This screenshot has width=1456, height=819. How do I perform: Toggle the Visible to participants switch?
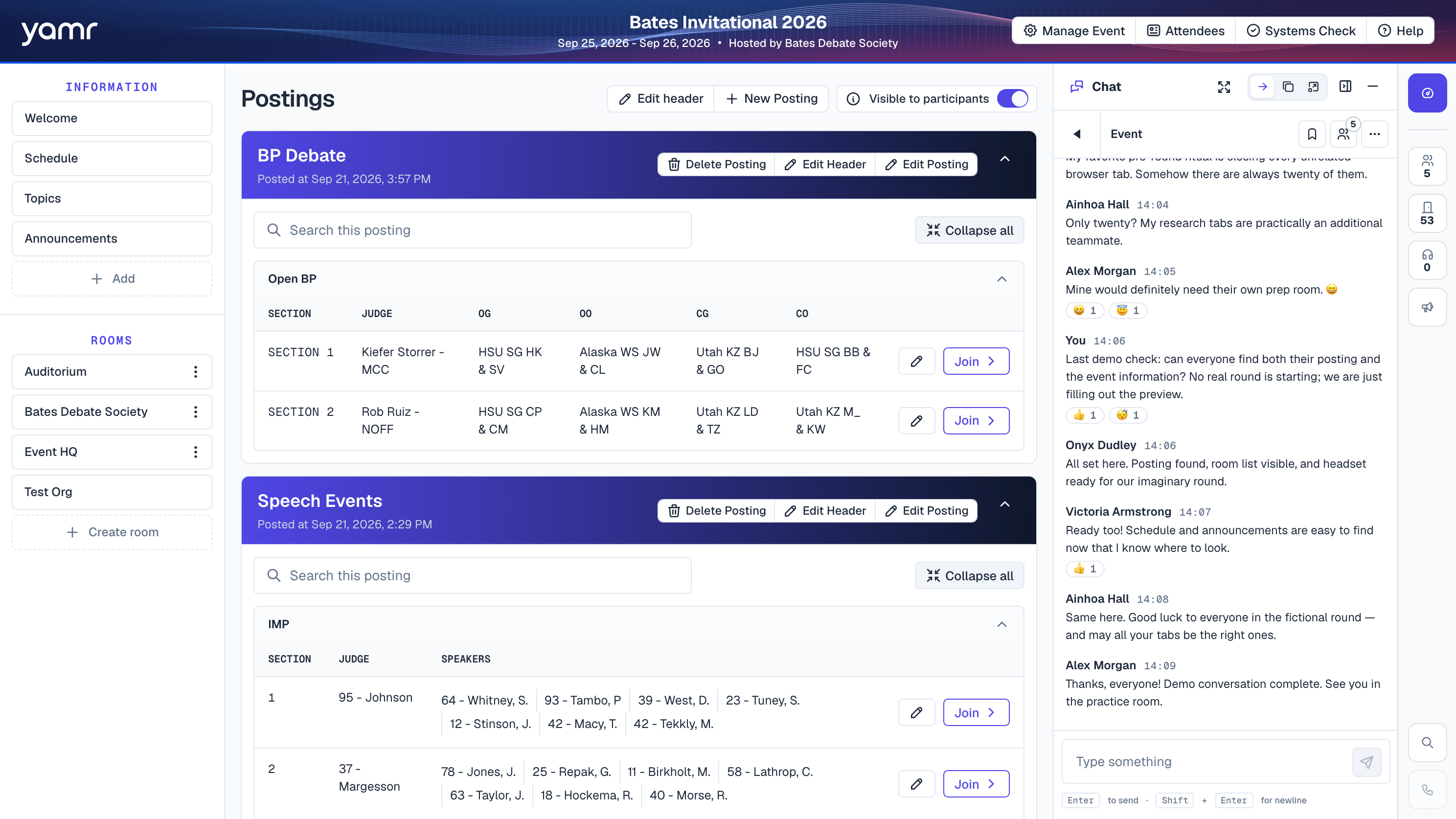click(x=1012, y=98)
